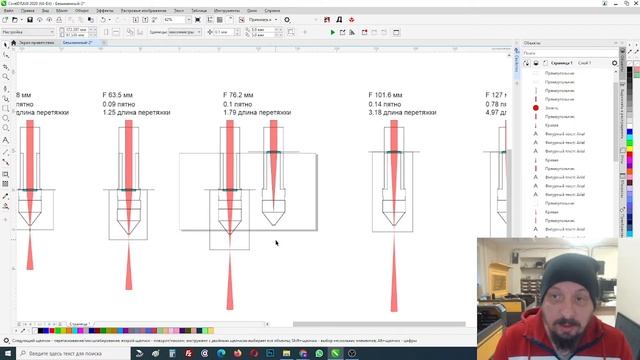The width and height of the screenshot is (640, 360).
Task: Select the Zoom magnifier tool in the toolbox
Action: (x=6, y=77)
